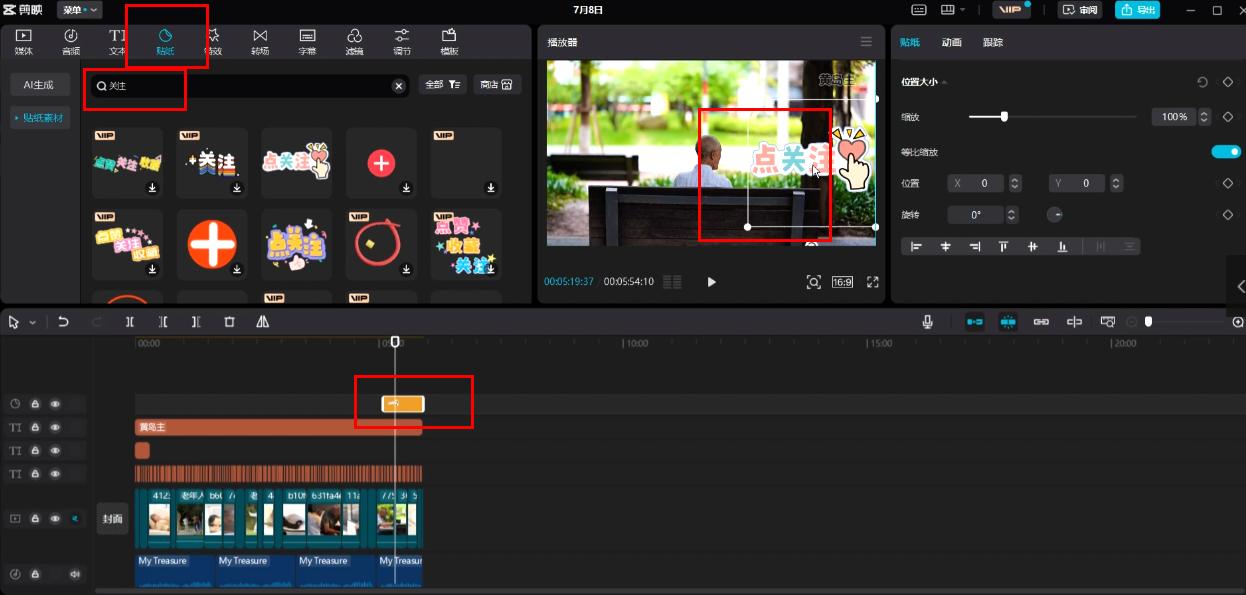Click the mirror flip icon in timeline toolbar

(262, 322)
